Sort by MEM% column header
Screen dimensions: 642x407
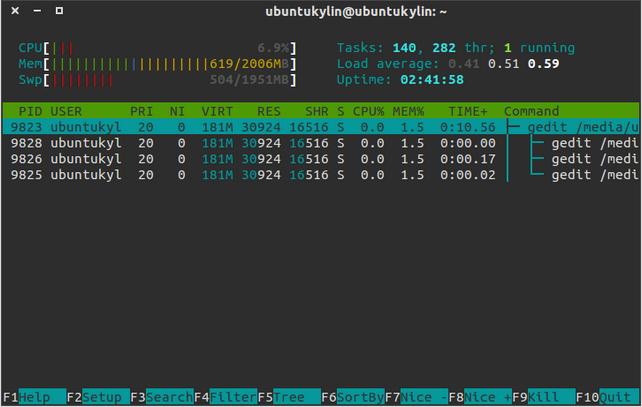(408, 111)
